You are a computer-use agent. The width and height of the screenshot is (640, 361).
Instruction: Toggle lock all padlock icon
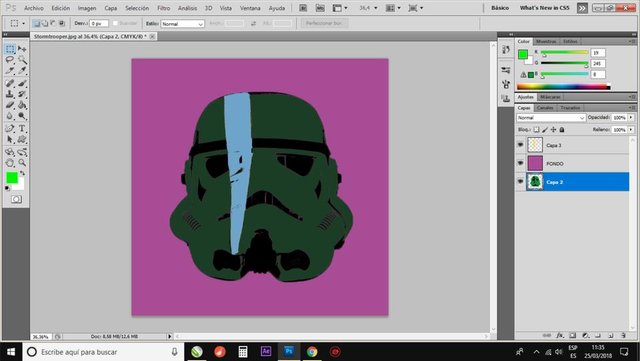(x=562, y=130)
